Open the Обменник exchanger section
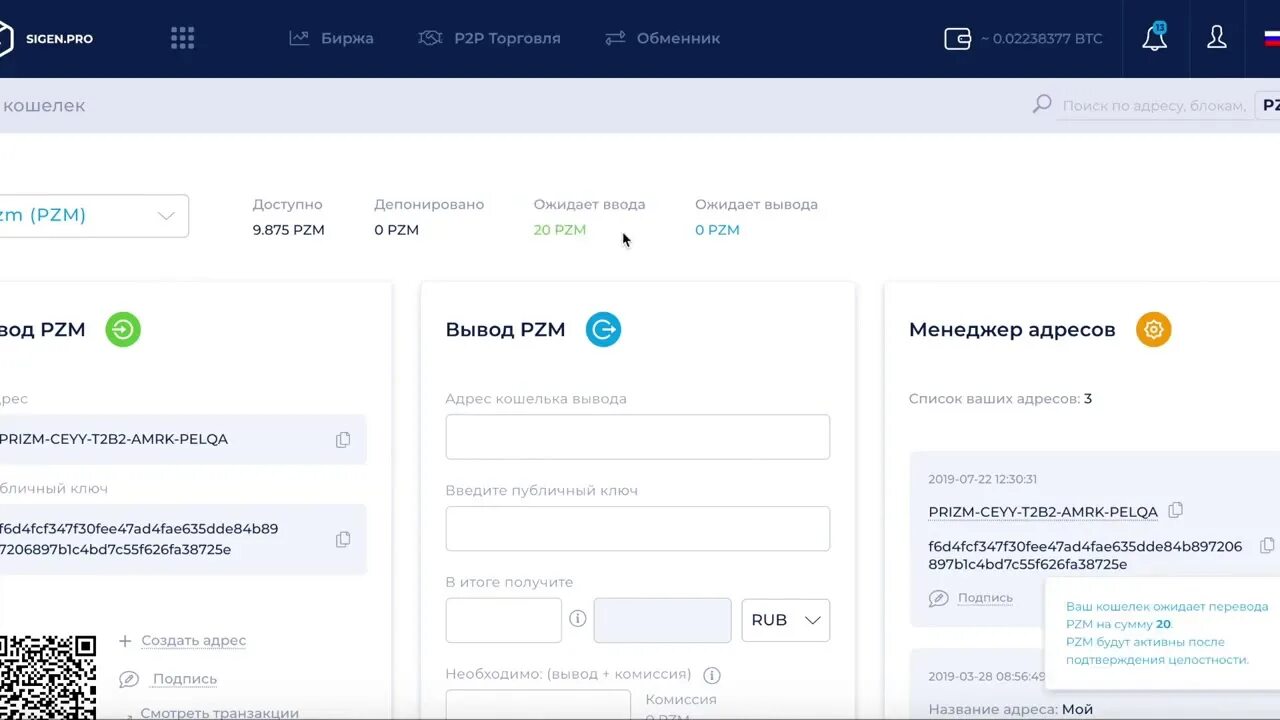 (x=678, y=38)
